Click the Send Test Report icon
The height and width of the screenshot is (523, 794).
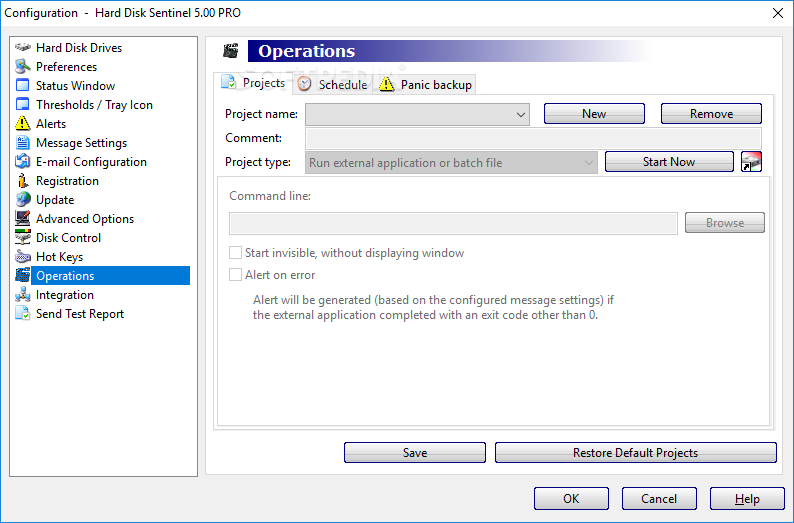(23, 313)
